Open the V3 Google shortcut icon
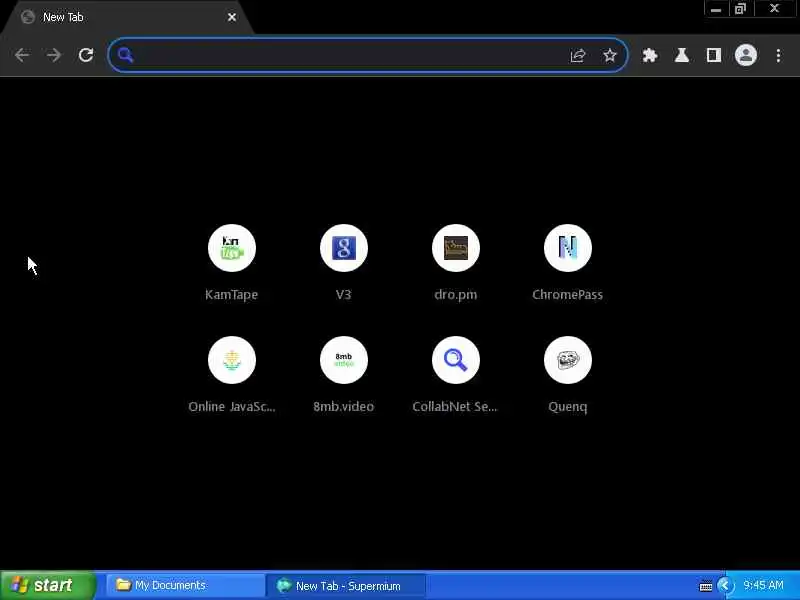 pos(343,248)
